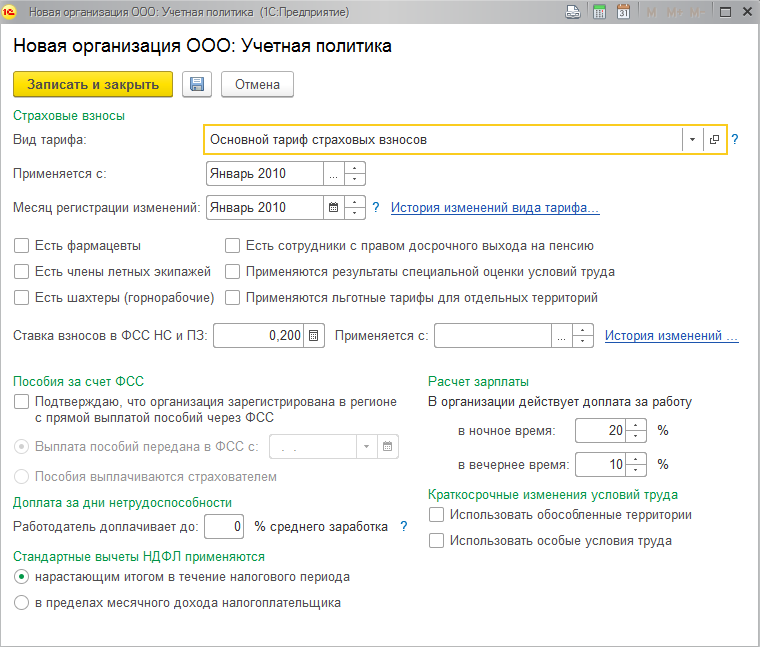
Task: Select в пределах месячного дохода налогоплательщика option
Action: click(21, 603)
